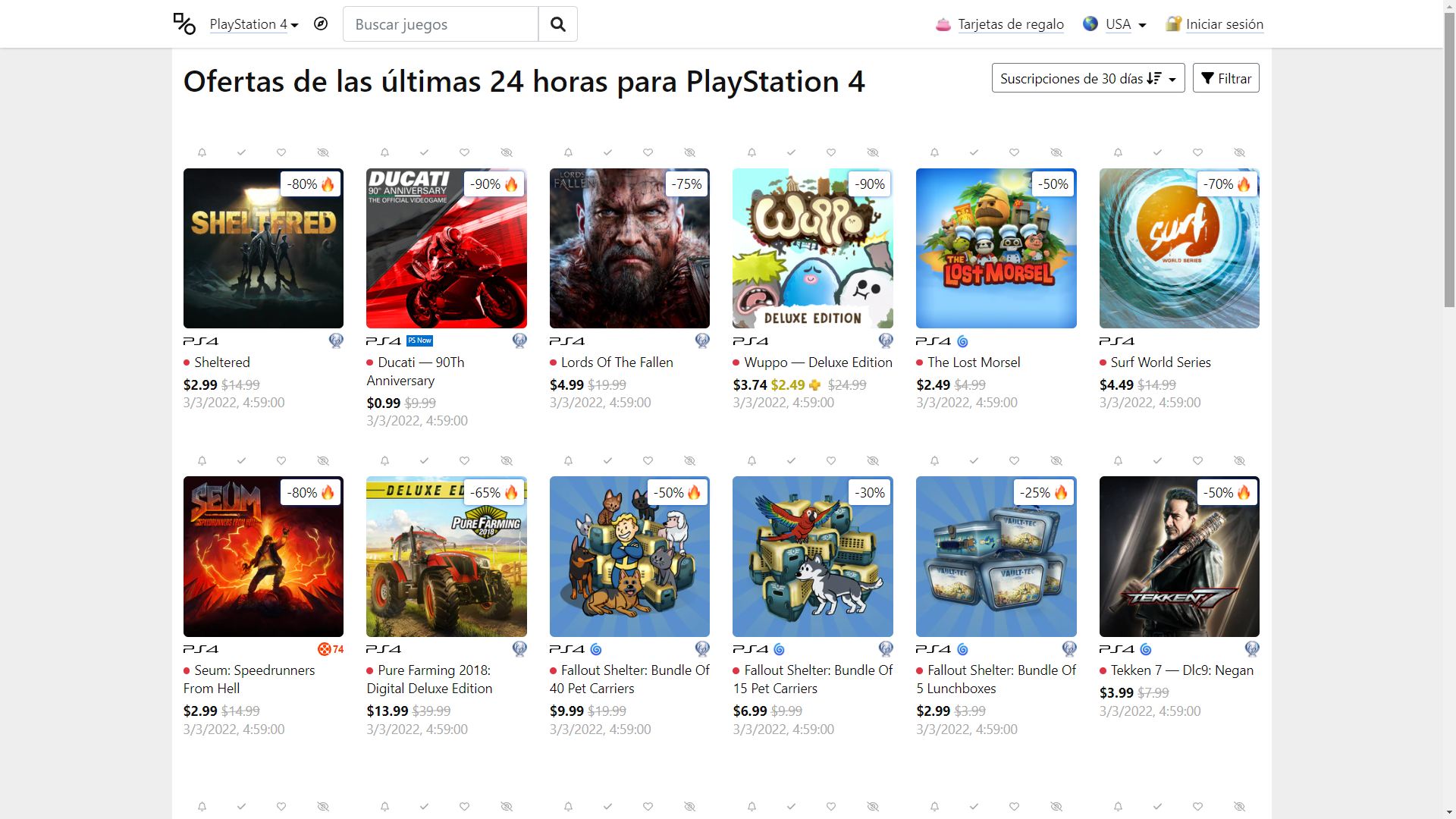
Task: Click the heart icon above Lords Of The Fallen
Action: click(648, 152)
